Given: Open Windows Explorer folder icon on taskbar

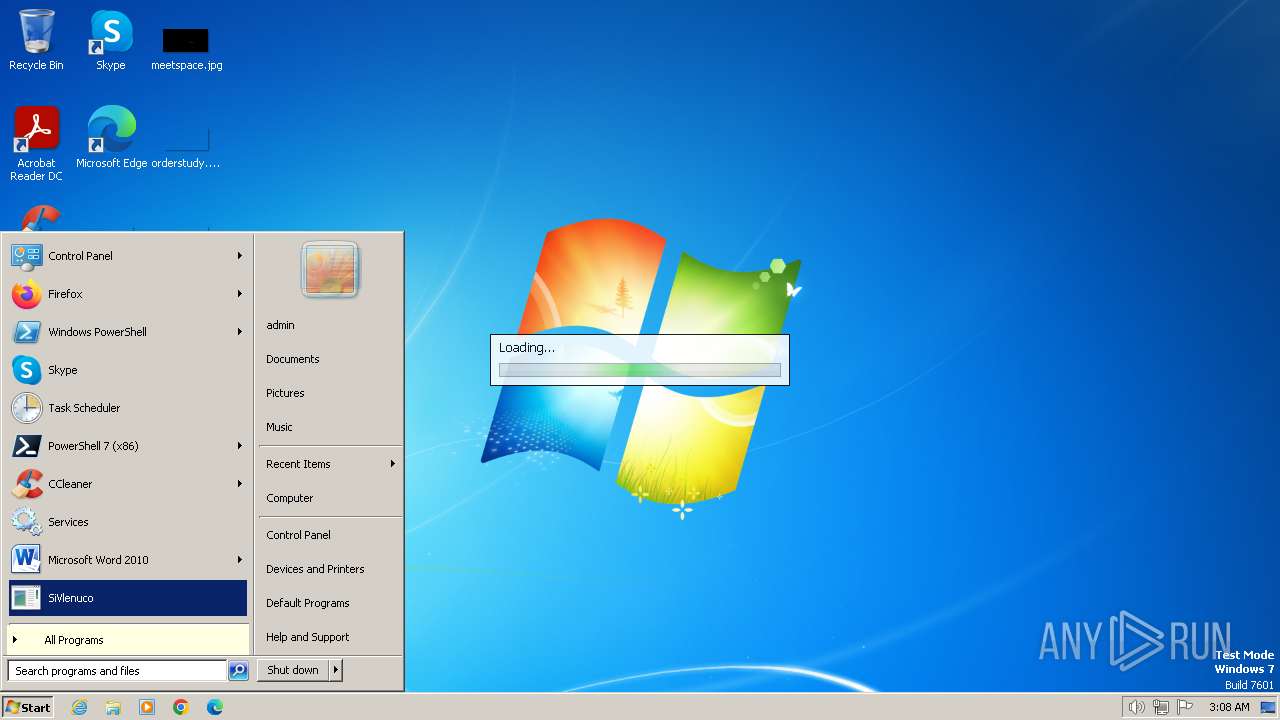Looking at the screenshot, I should [113, 707].
